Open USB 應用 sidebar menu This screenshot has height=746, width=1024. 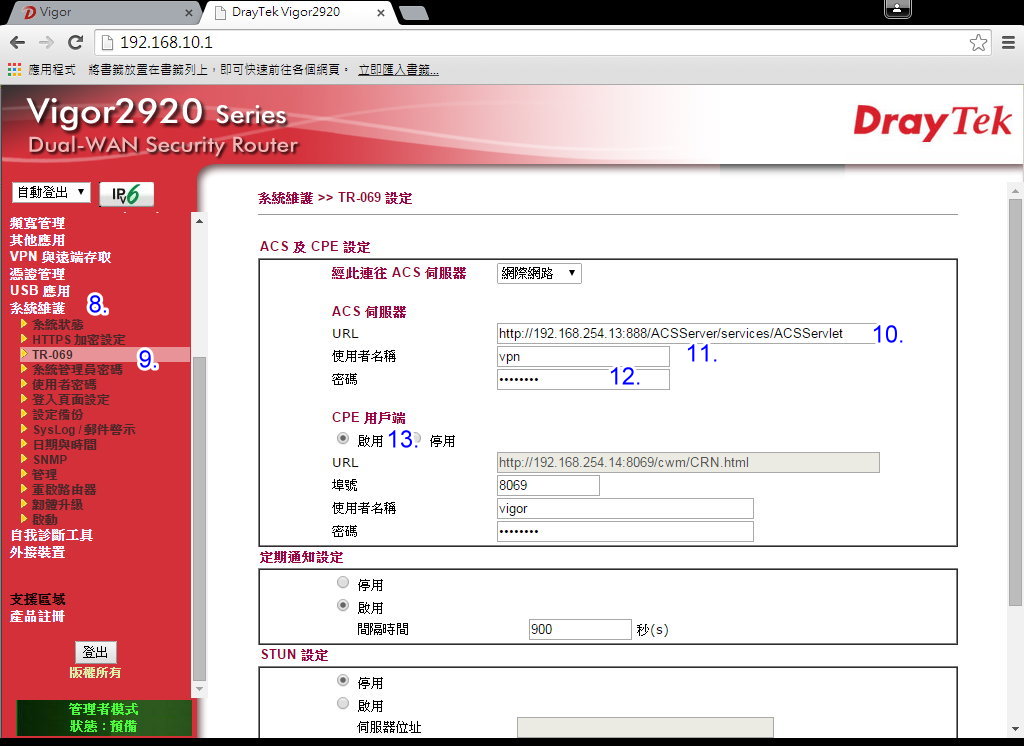[40, 291]
